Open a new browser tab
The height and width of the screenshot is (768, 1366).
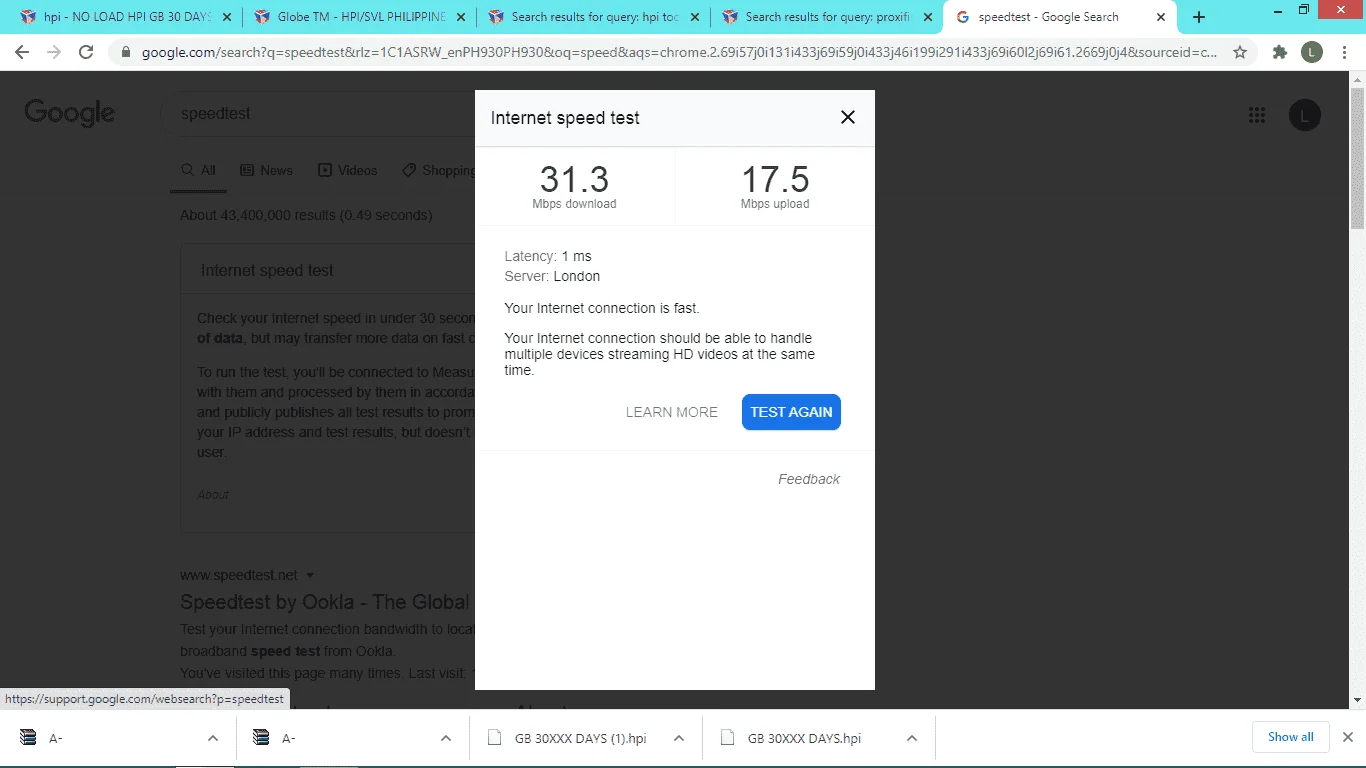coord(1199,17)
